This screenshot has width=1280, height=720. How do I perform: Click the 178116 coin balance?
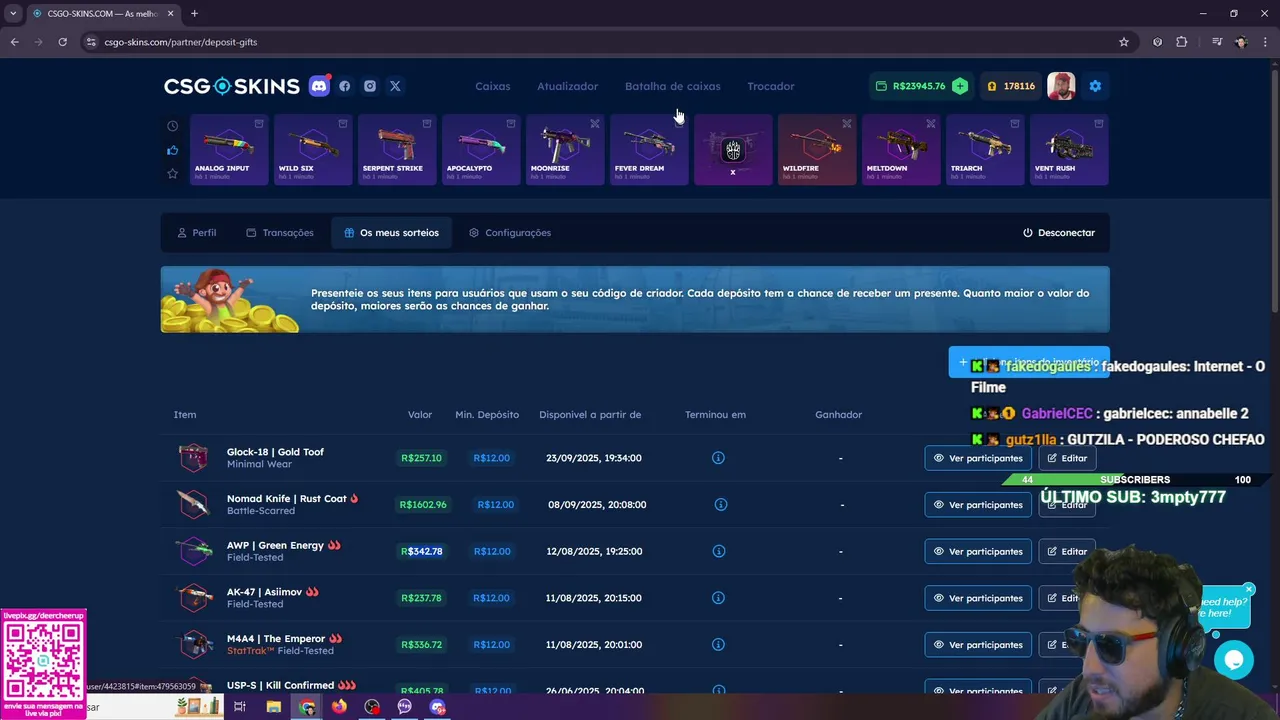pyautogui.click(x=1011, y=86)
